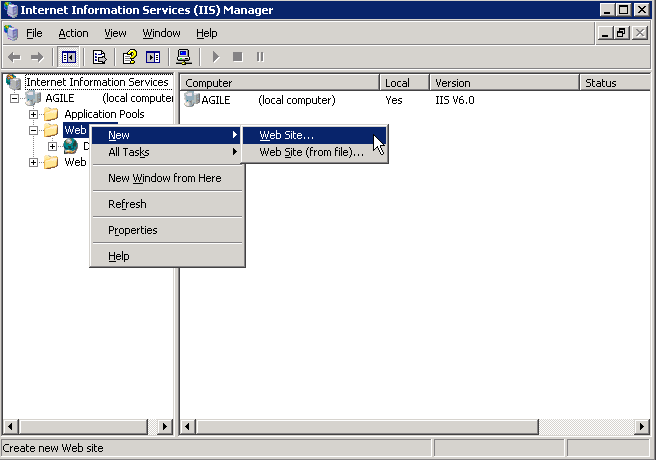Click the Pause item toolbar button

pos(260,57)
